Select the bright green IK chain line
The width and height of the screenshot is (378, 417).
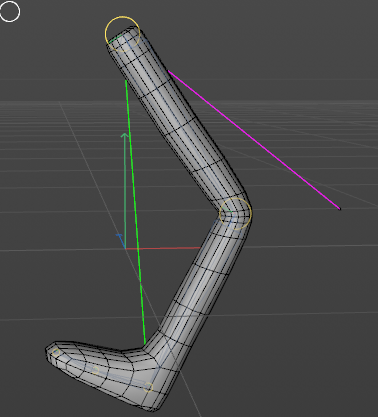click(x=135, y=212)
